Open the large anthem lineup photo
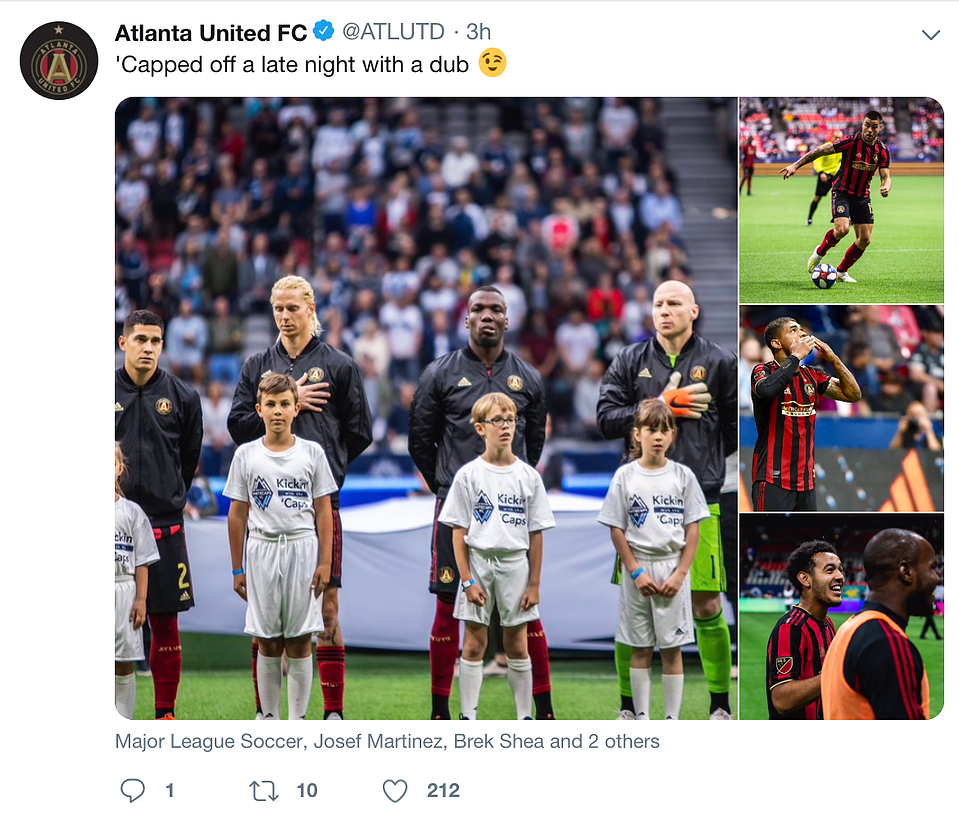959x820 pixels. tap(426, 408)
